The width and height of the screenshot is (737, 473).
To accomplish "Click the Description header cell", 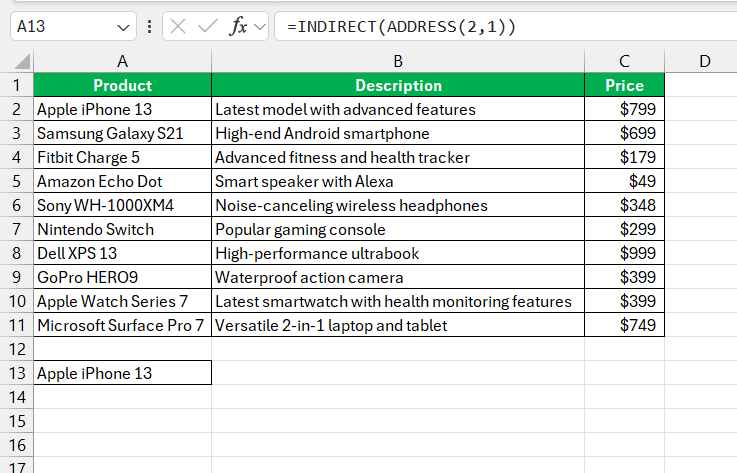I will click(x=398, y=85).
